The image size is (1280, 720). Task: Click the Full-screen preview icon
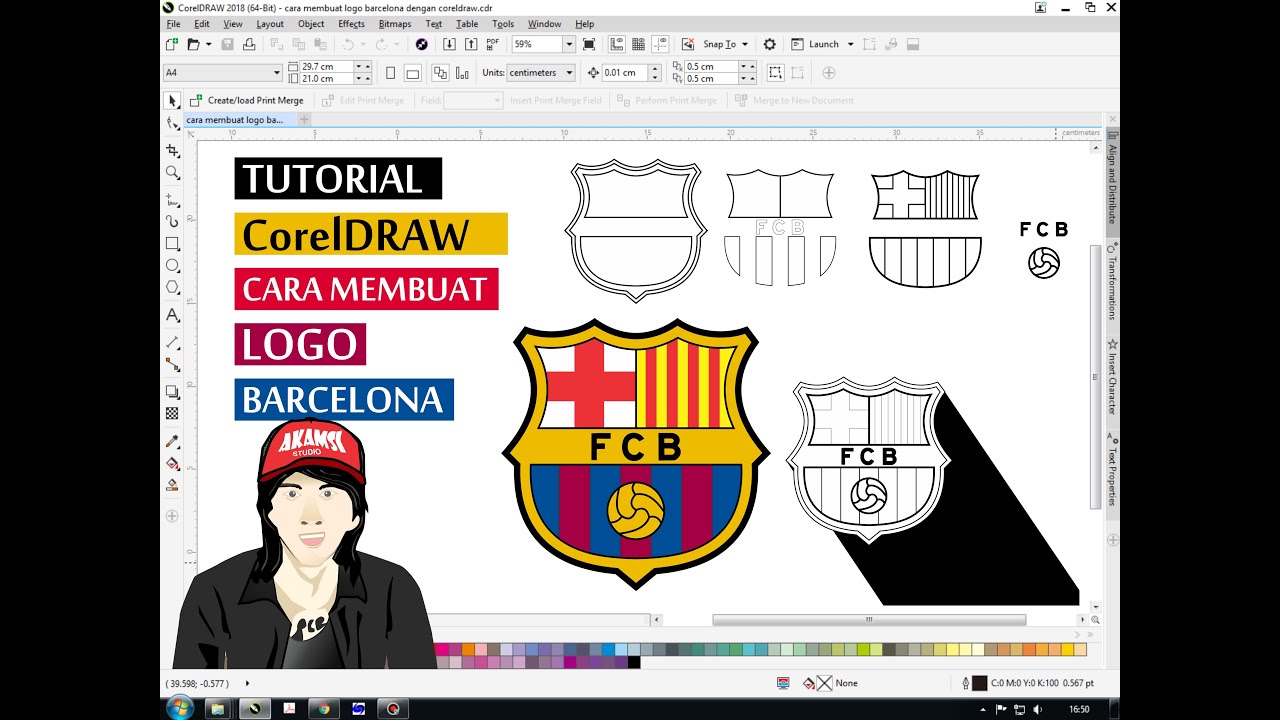click(x=589, y=44)
